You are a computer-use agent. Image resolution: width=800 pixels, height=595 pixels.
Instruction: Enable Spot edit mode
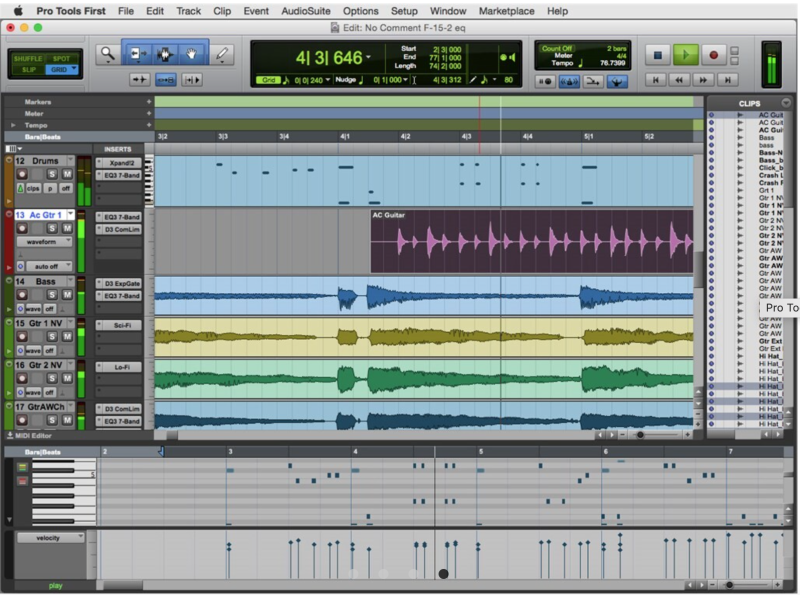click(x=61, y=59)
